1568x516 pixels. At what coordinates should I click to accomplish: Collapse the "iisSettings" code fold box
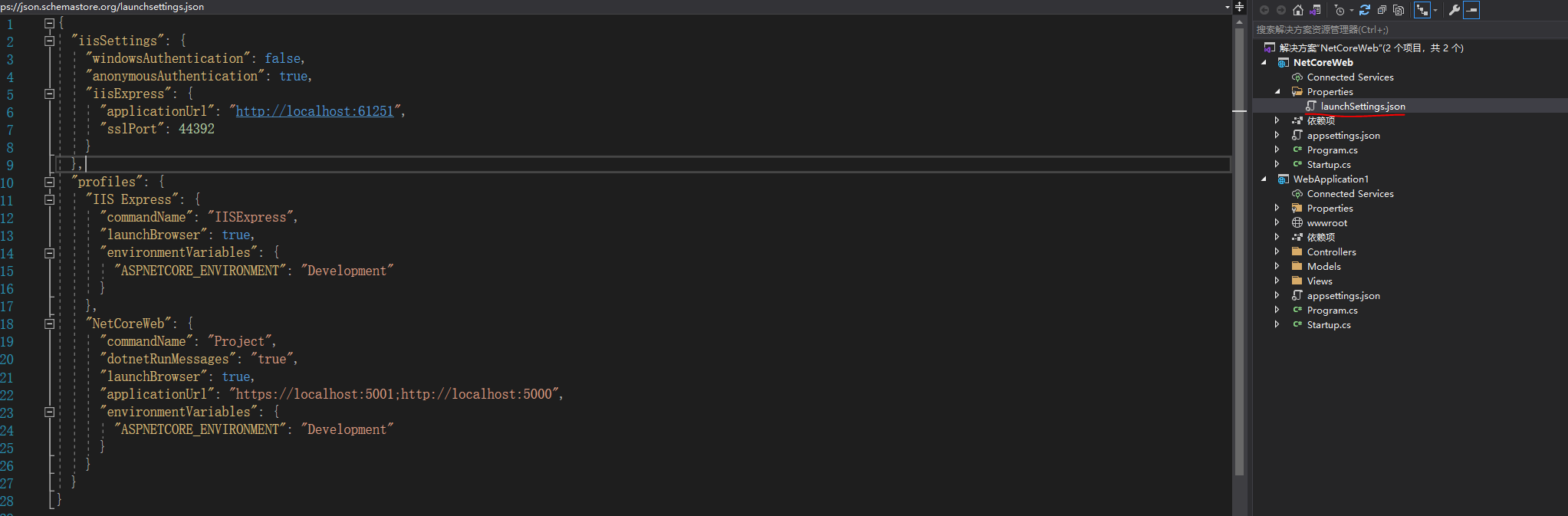click(49, 41)
